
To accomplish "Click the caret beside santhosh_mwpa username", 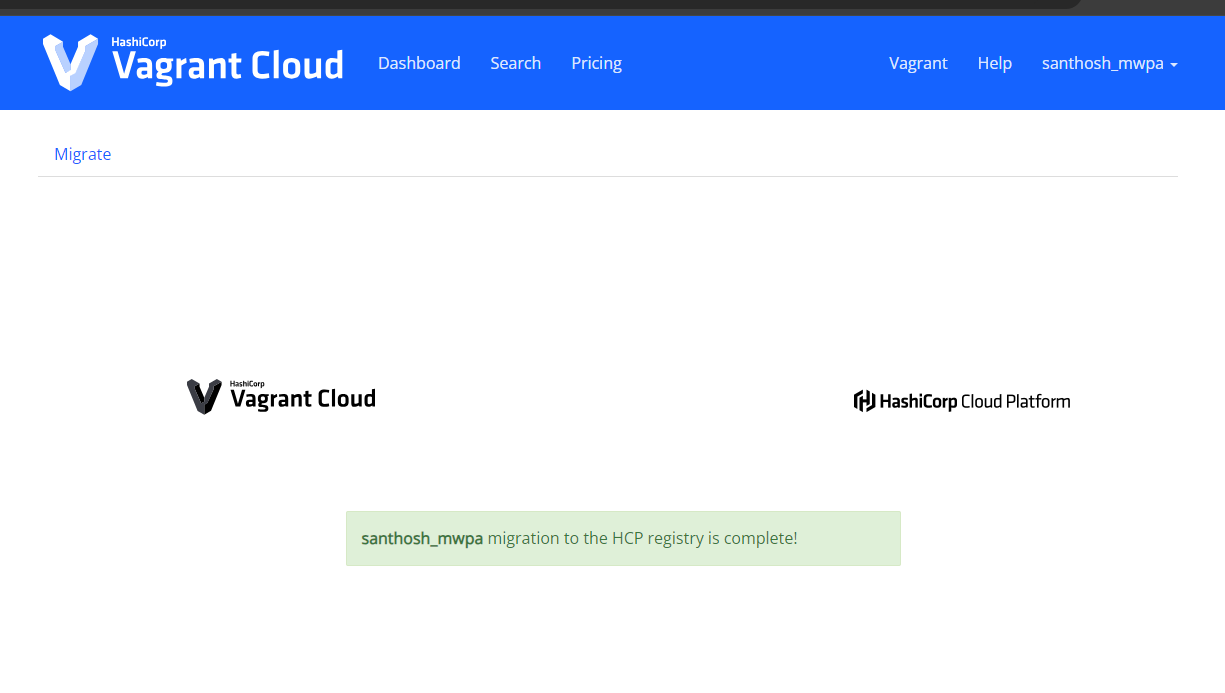I will 1174,65.
